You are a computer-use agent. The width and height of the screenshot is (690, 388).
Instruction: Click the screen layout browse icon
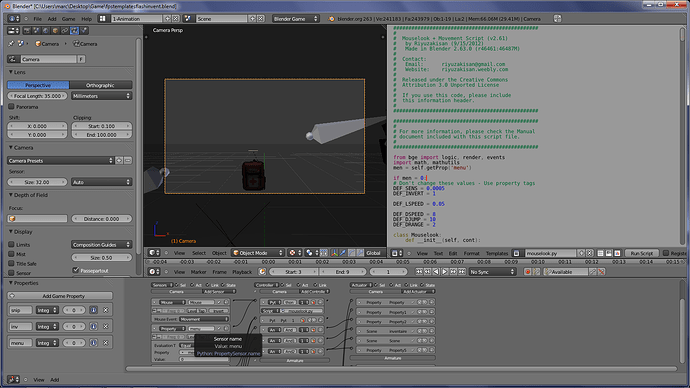102,18
